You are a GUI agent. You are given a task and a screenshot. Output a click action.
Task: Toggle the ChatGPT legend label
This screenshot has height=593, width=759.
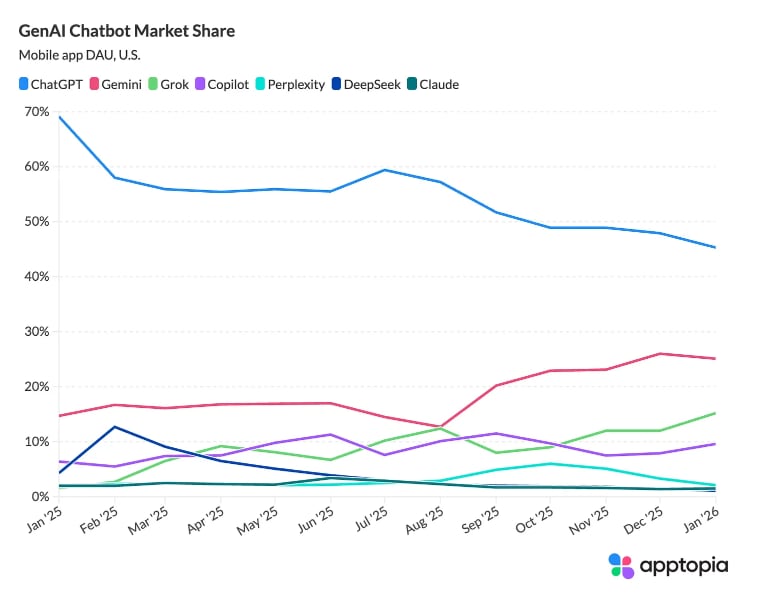click(x=58, y=84)
